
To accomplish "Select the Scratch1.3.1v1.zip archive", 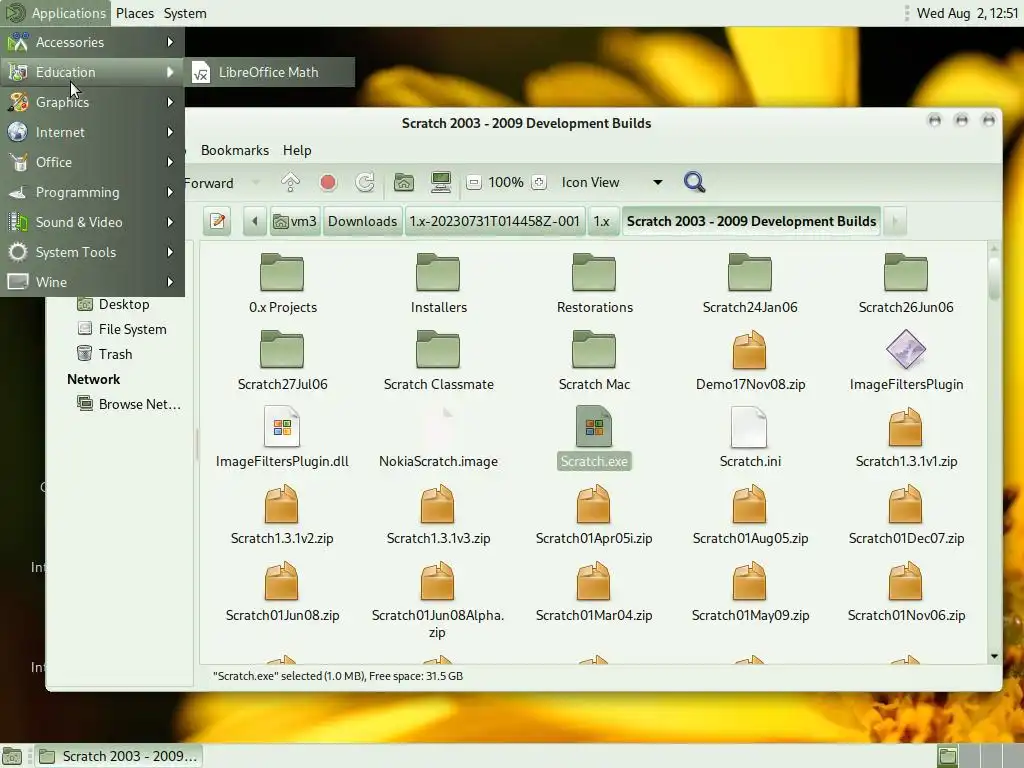I will pos(906,438).
